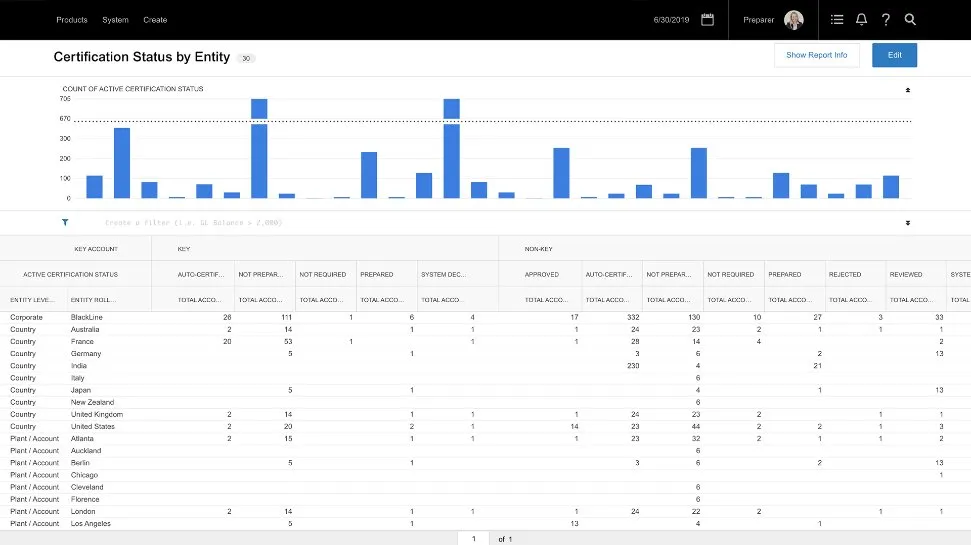Click the Entity Level column header
This screenshot has height=545, width=971.
click(x=33, y=299)
